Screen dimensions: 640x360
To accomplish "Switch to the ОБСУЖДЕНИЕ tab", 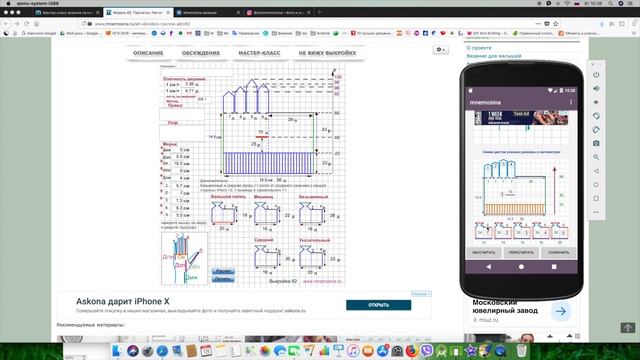I will tap(201, 53).
